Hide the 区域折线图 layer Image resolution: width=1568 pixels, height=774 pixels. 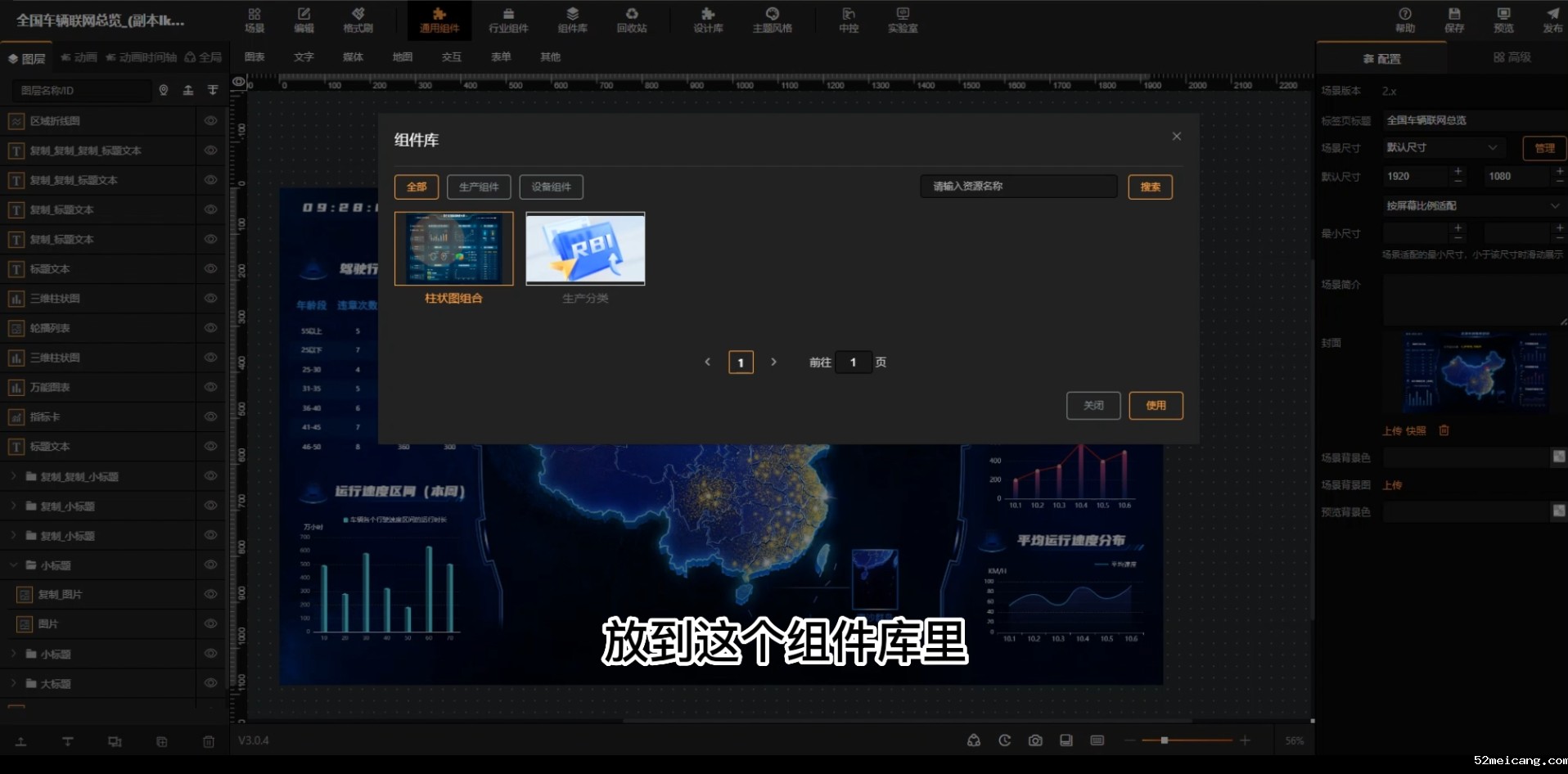point(210,121)
